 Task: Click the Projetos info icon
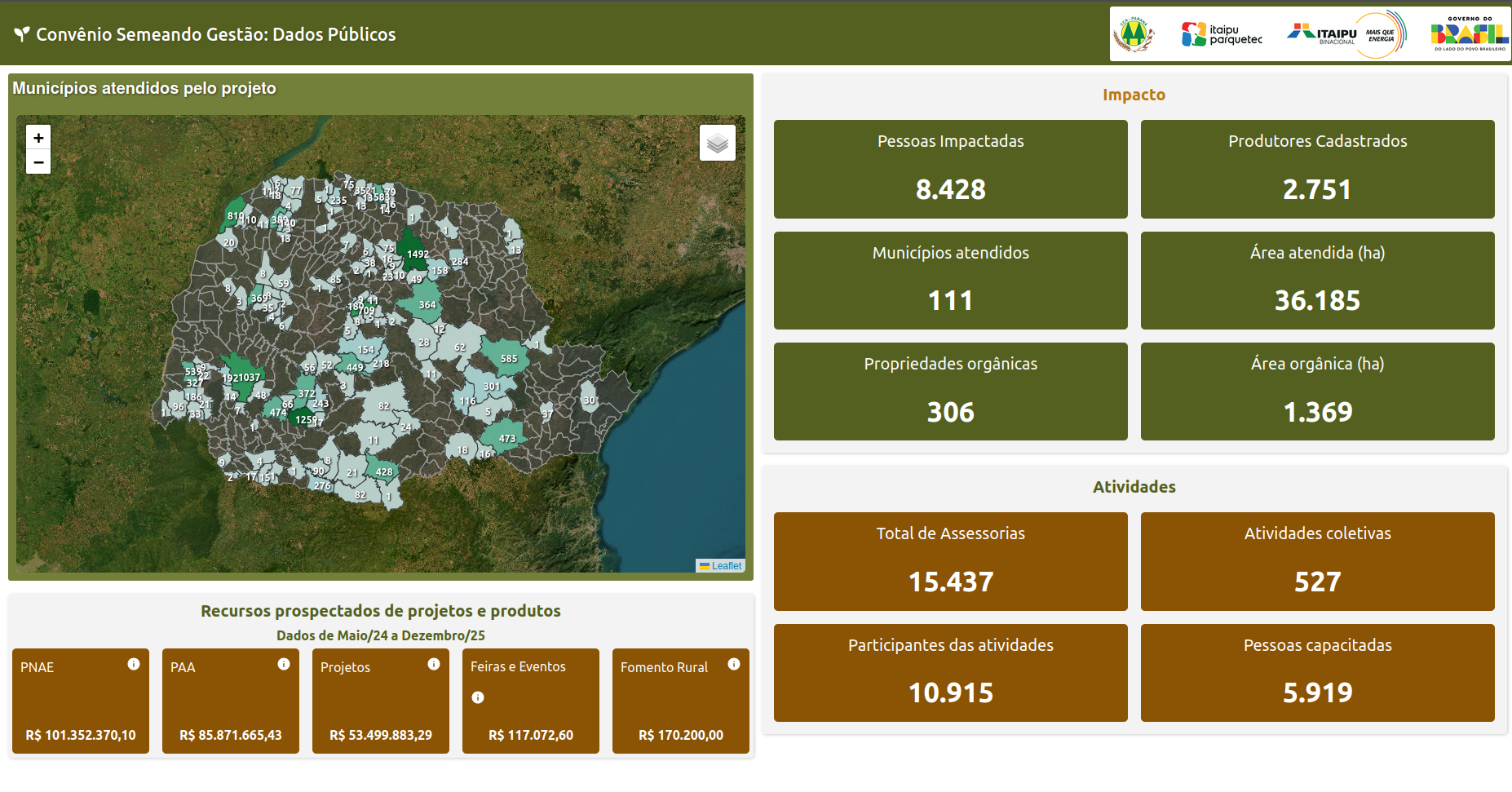coord(434,664)
